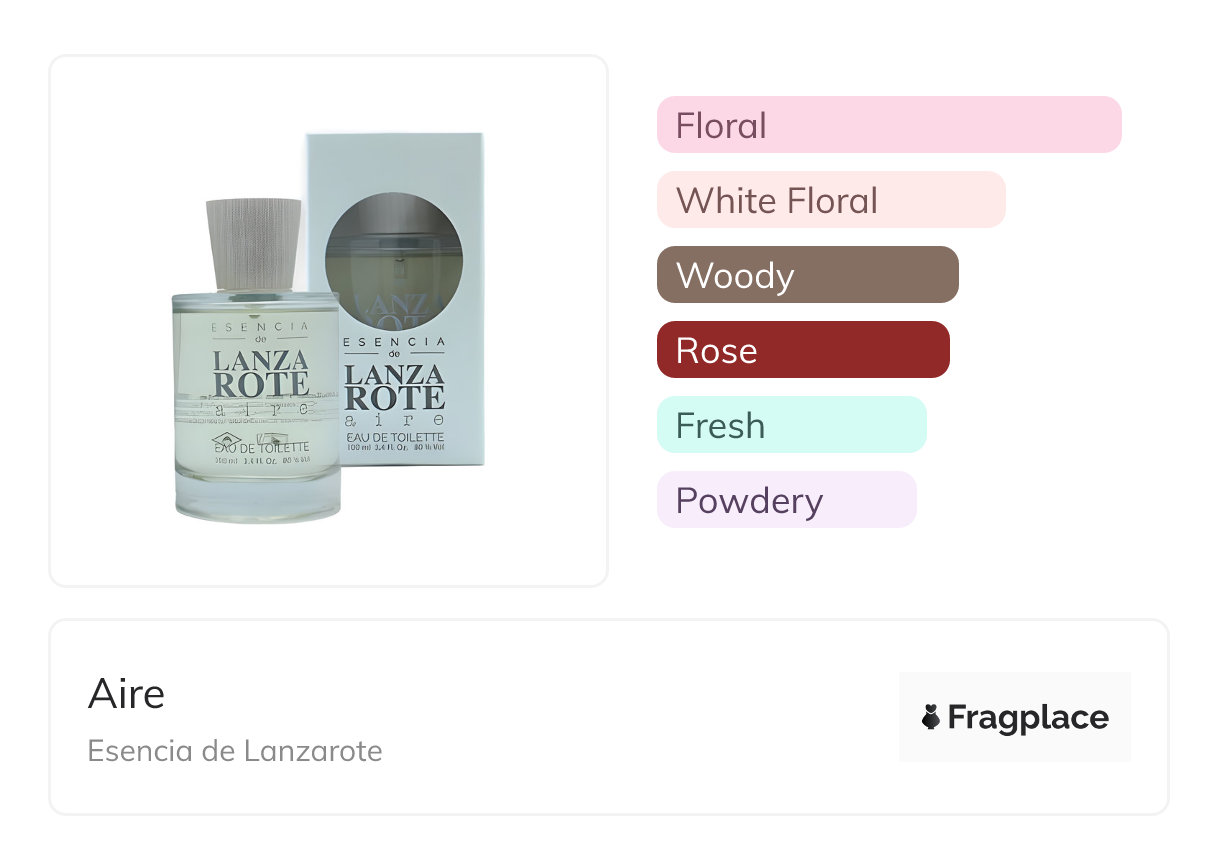Click the glass perfume bottle image
The width and height of the screenshot is (1218, 864).
tap(256, 400)
